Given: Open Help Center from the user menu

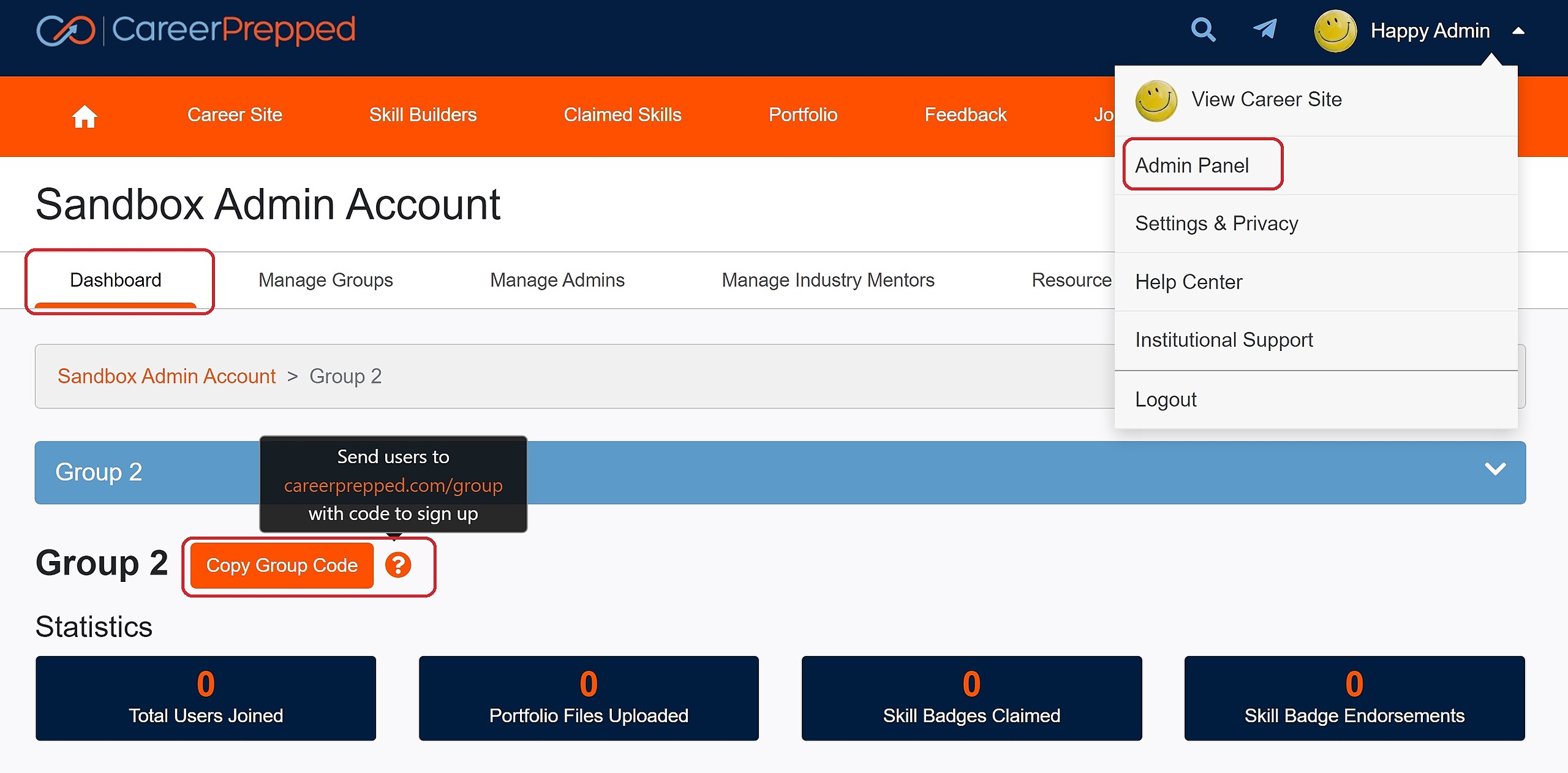Looking at the screenshot, I should point(1316,281).
